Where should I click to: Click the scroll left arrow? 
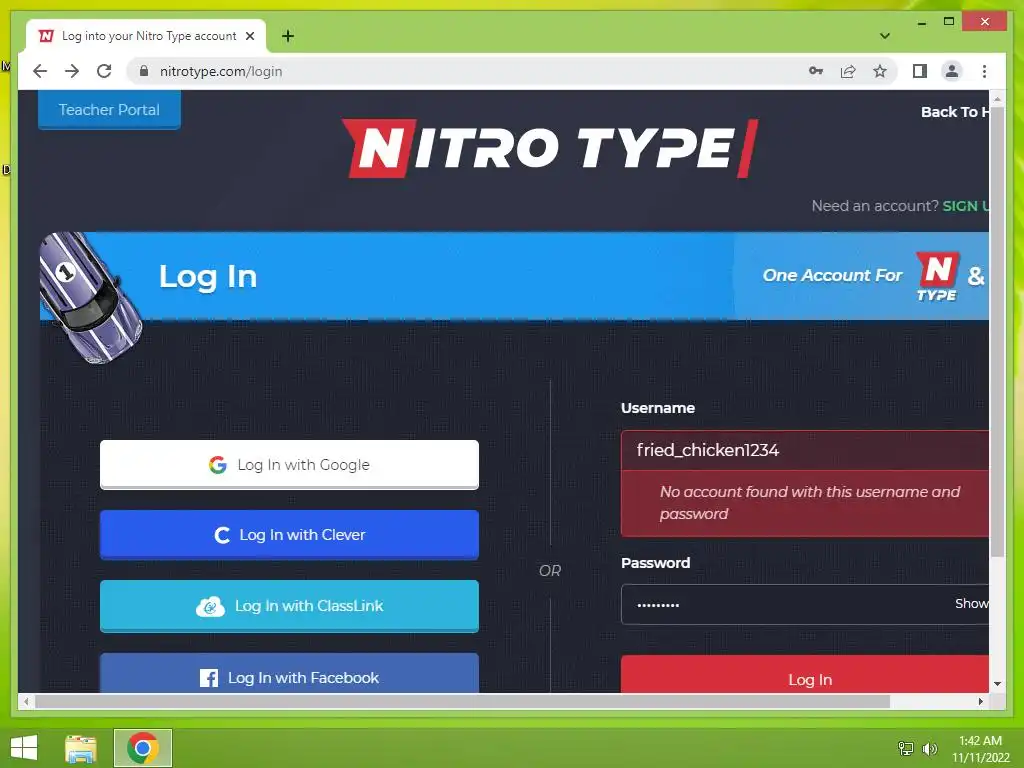point(26,701)
